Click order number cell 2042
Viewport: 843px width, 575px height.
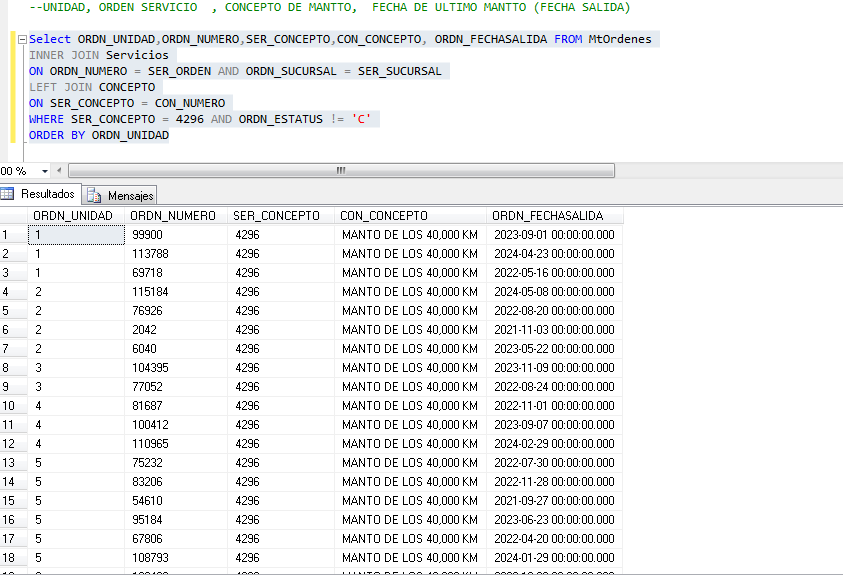(x=176, y=330)
